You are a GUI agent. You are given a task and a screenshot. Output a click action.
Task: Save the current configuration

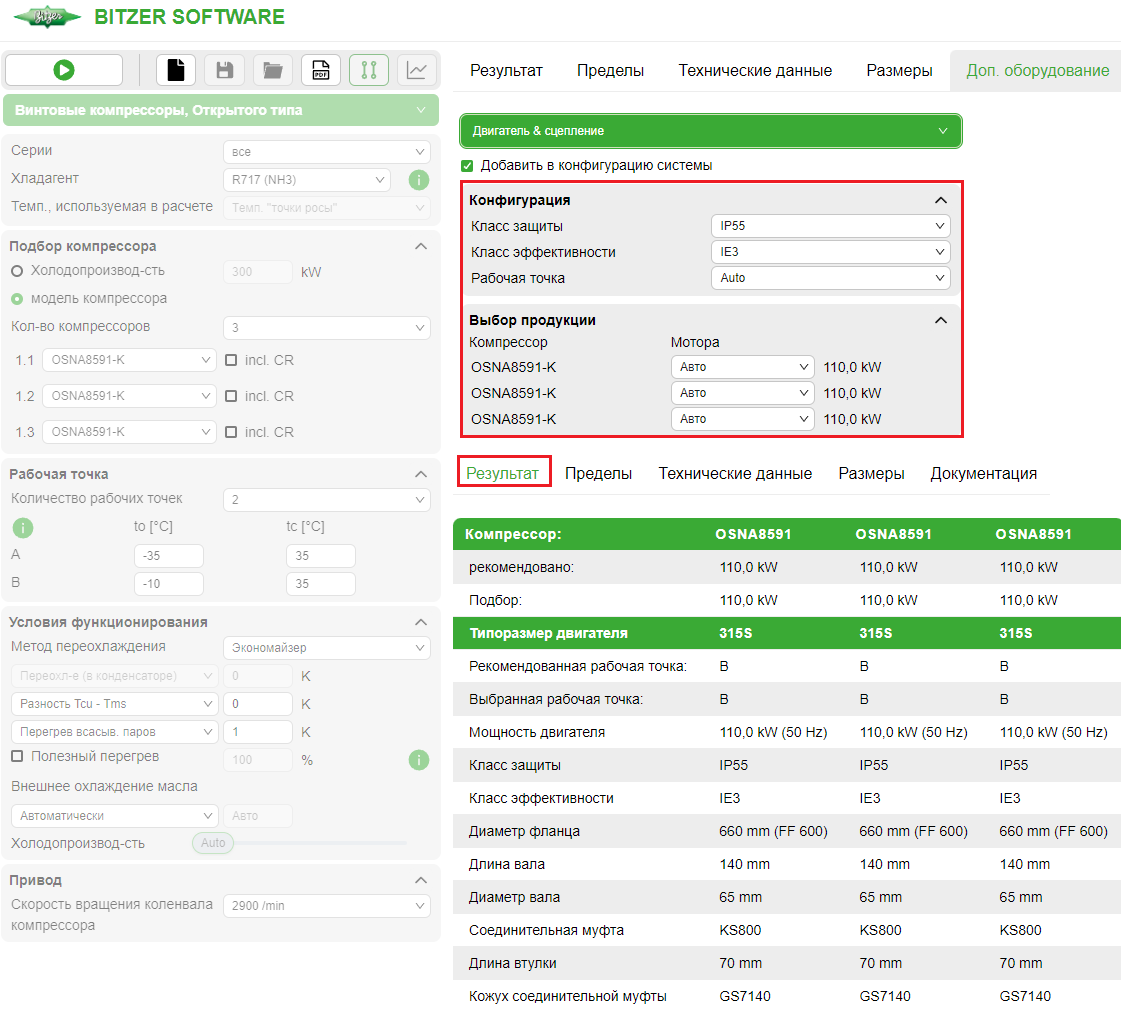coord(224,70)
